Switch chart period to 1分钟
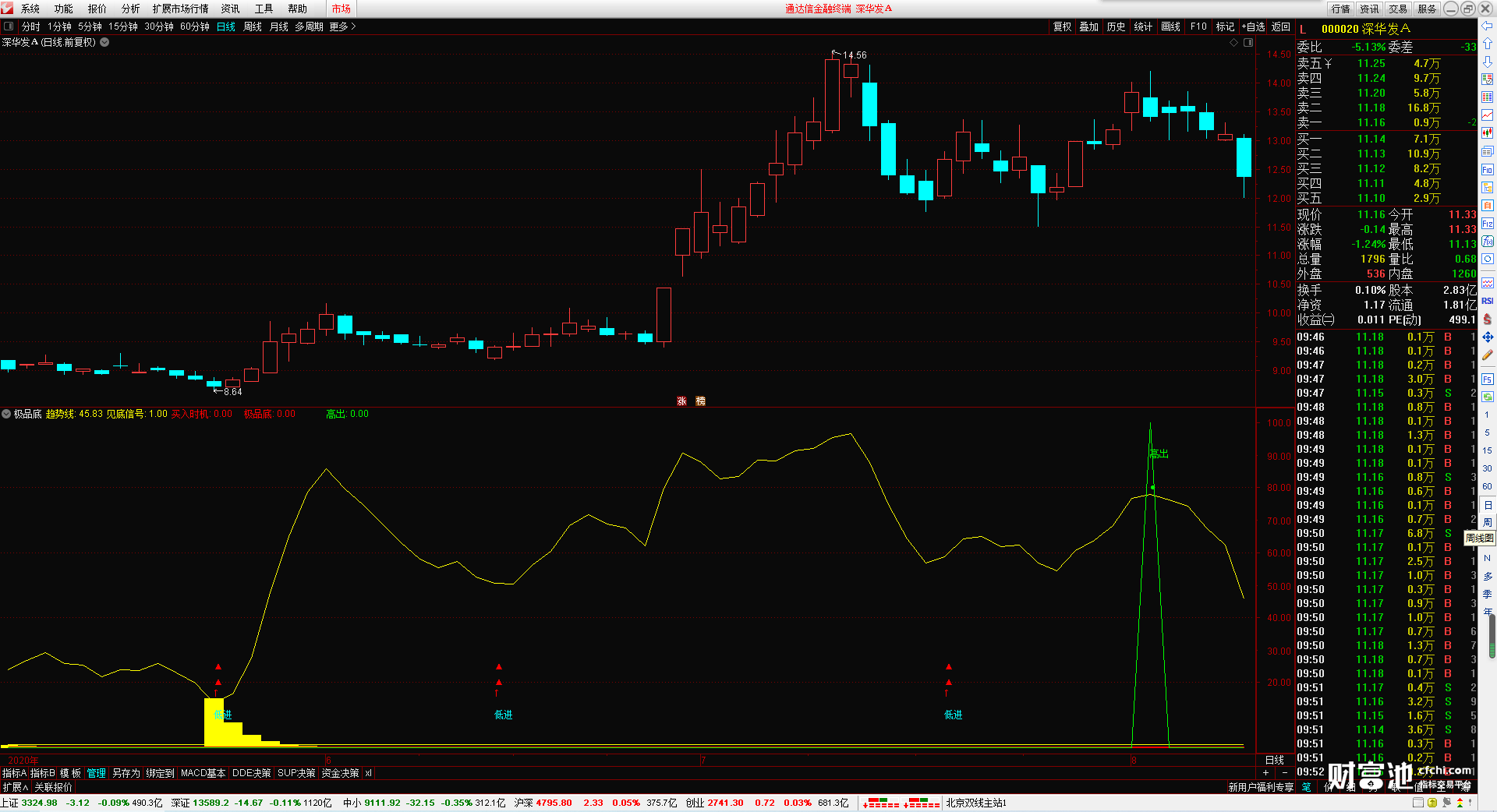Viewport: 1497px width, 812px height. click(x=59, y=26)
